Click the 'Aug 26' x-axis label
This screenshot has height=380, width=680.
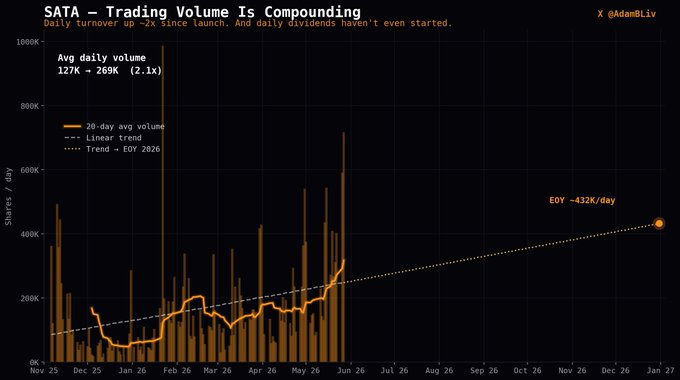pos(439,370)
